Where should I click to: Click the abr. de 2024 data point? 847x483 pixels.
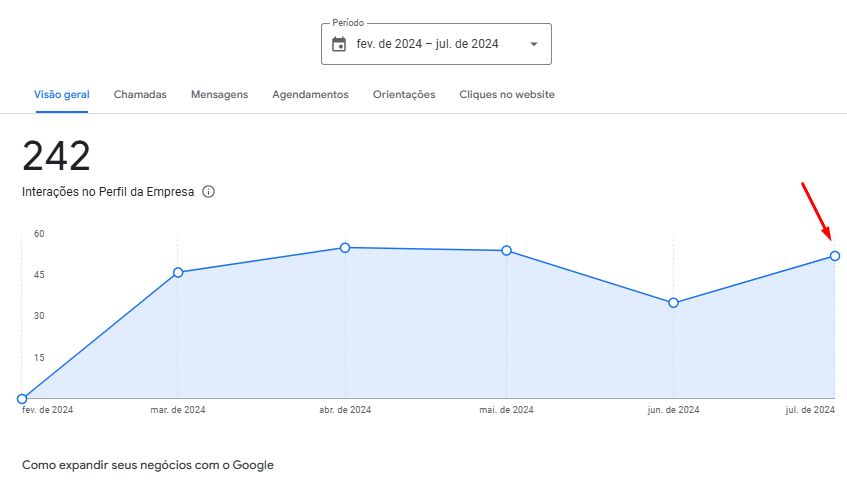tap(345, 248)
